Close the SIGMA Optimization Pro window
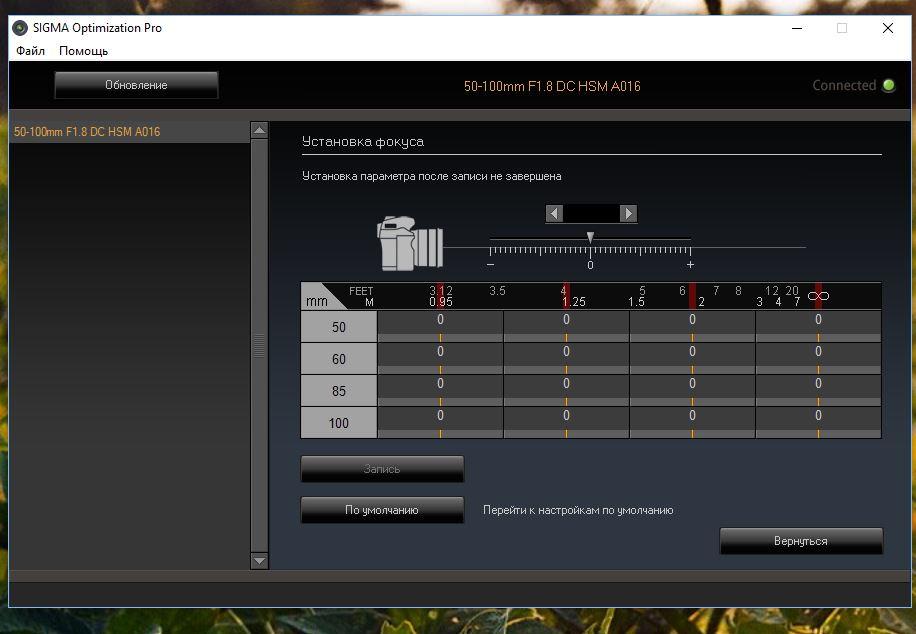 (x=888, y=28)
